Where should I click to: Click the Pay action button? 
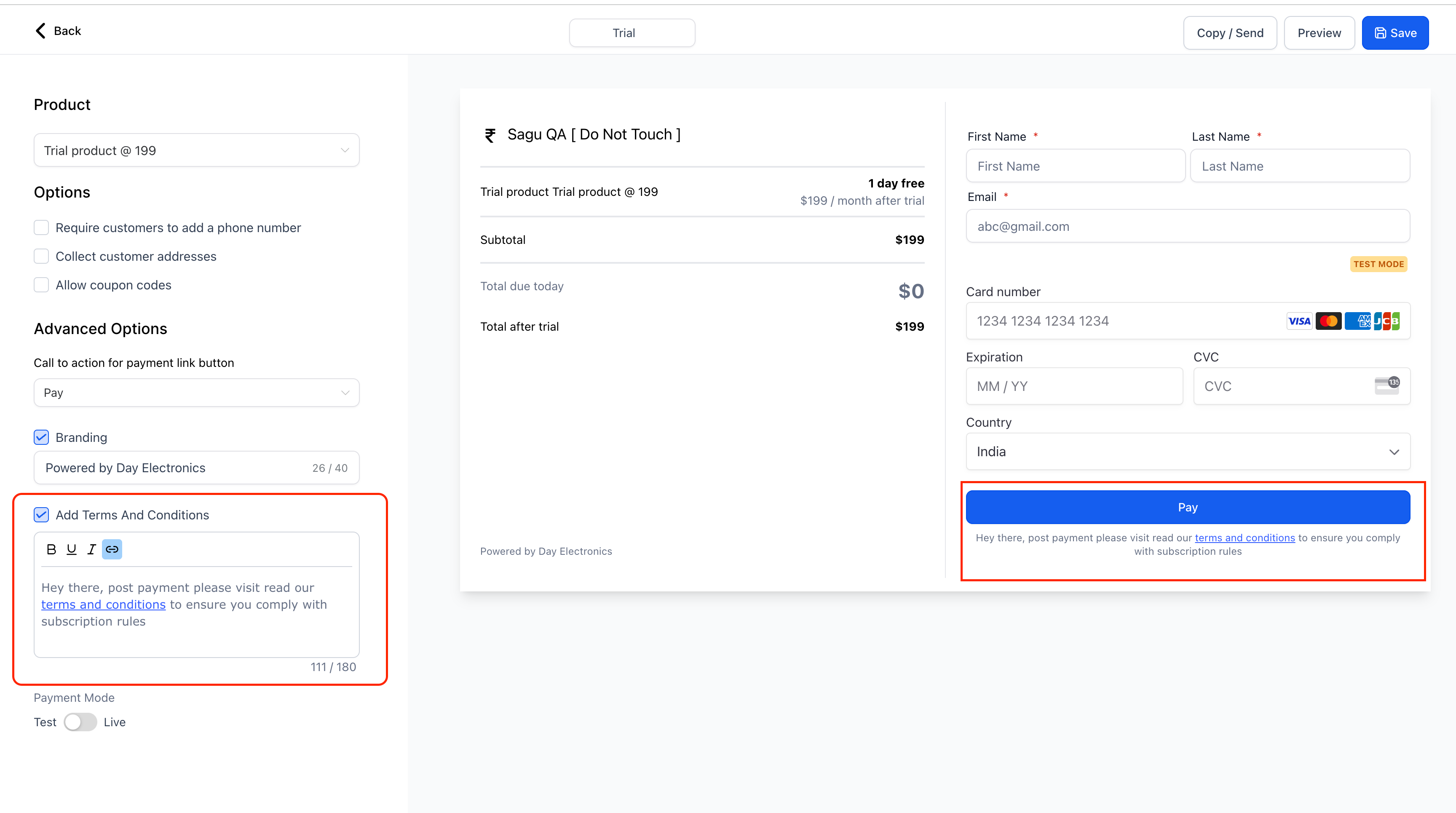[x=1189, y=506]
